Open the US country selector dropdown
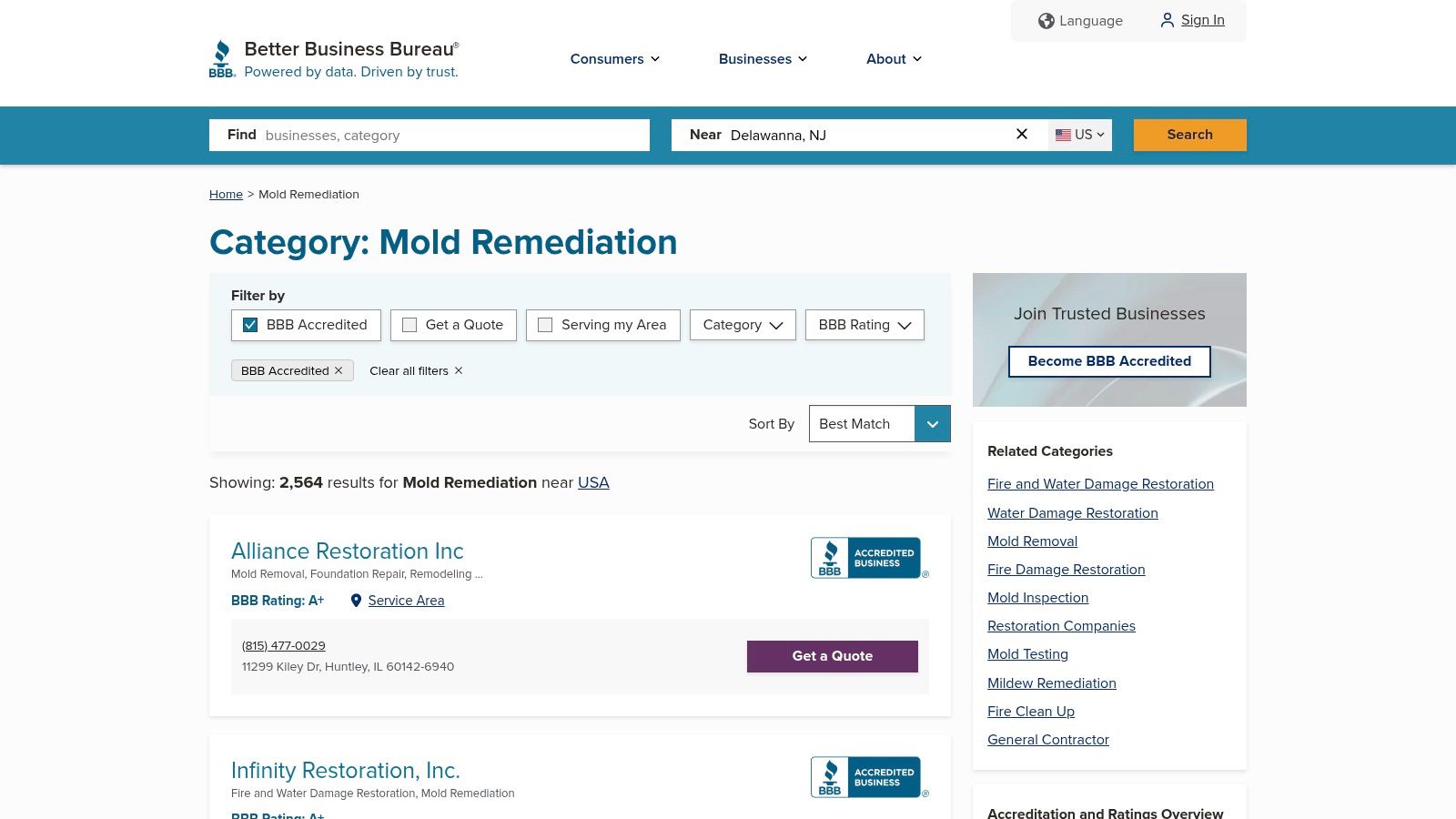1456x819 pixels. 1080,135
